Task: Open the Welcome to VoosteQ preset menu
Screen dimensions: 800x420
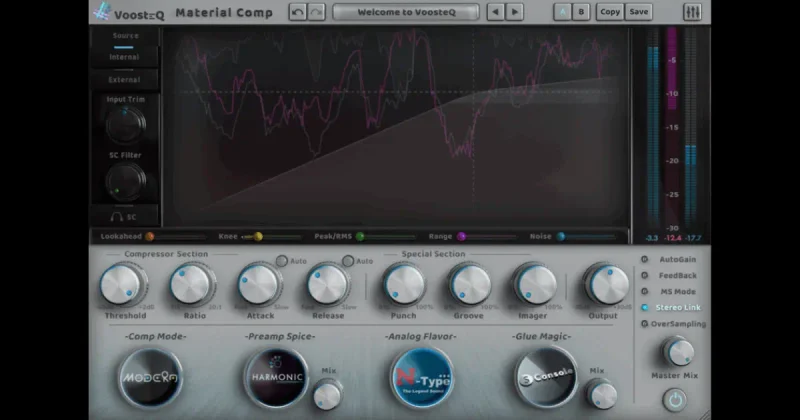Action: 406,12
